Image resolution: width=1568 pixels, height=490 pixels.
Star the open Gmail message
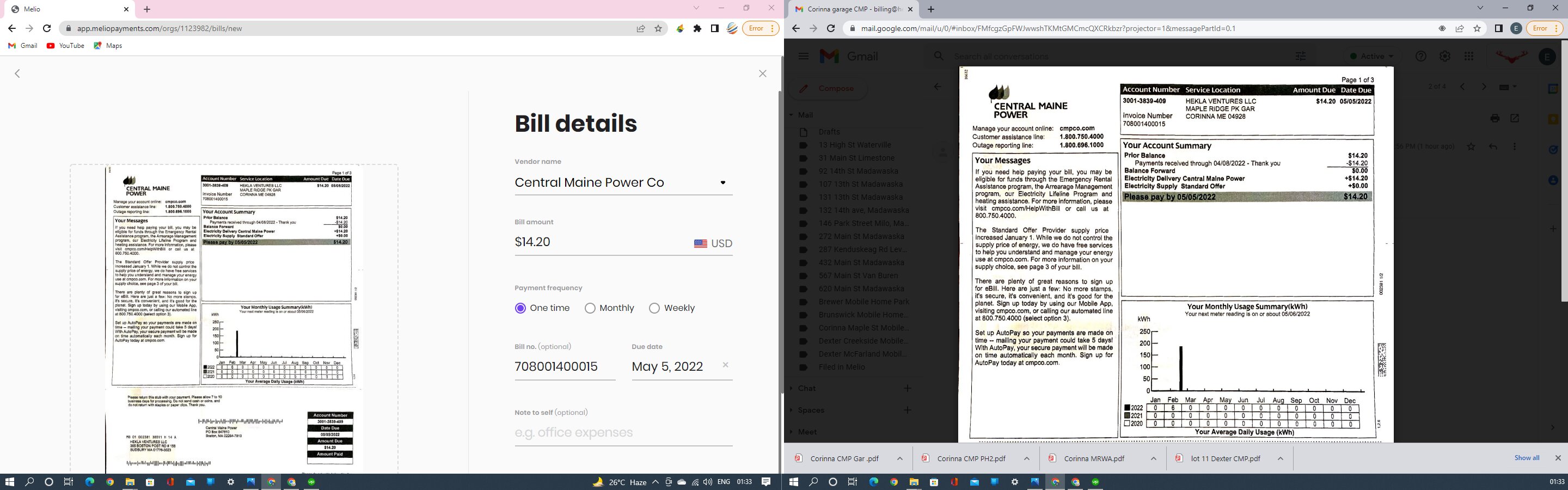pos(1471,146)
